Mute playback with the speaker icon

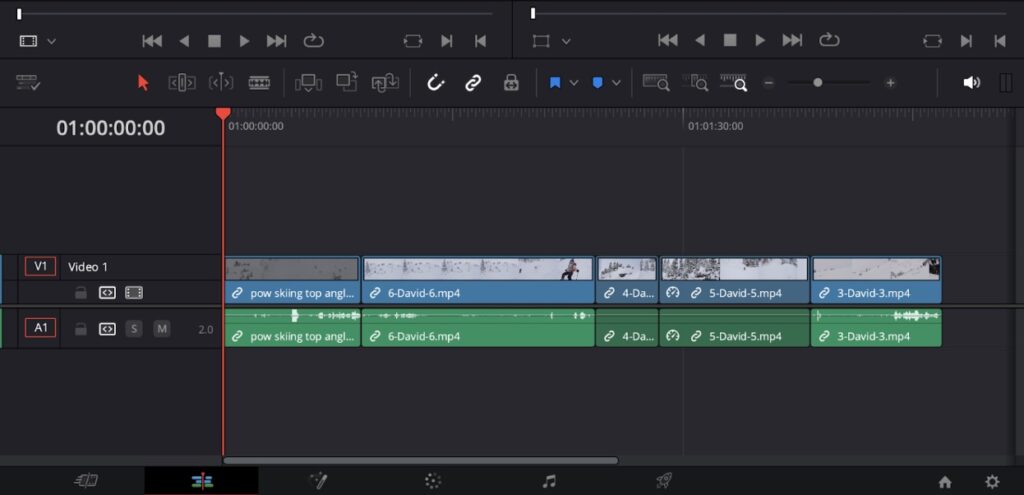point(971,83)
